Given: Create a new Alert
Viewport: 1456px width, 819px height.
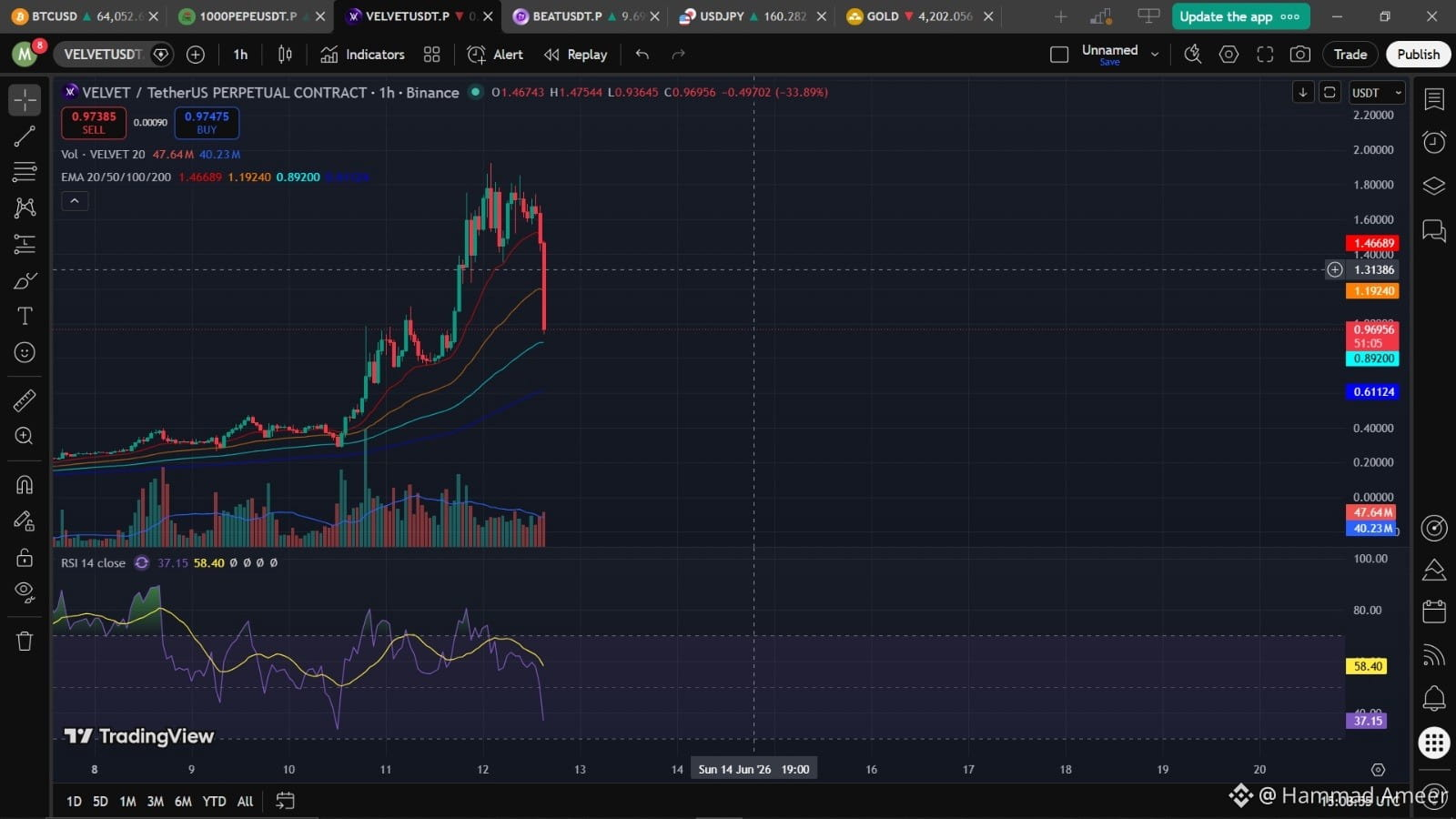Looking at the screenshot, I should click(495, 55).
